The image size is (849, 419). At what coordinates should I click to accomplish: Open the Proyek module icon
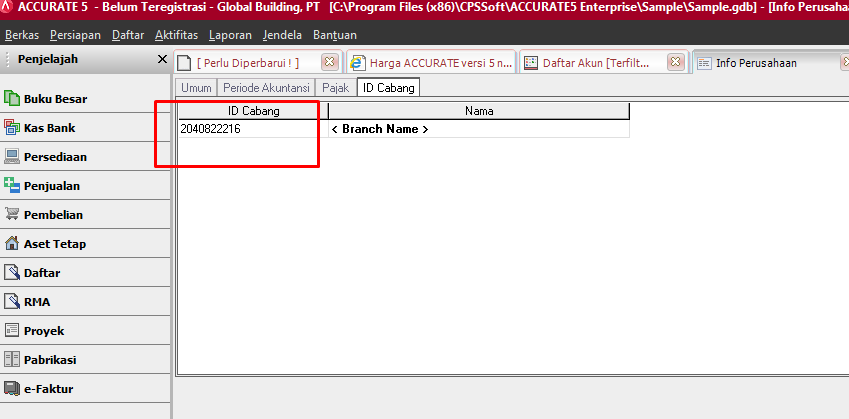12,331
